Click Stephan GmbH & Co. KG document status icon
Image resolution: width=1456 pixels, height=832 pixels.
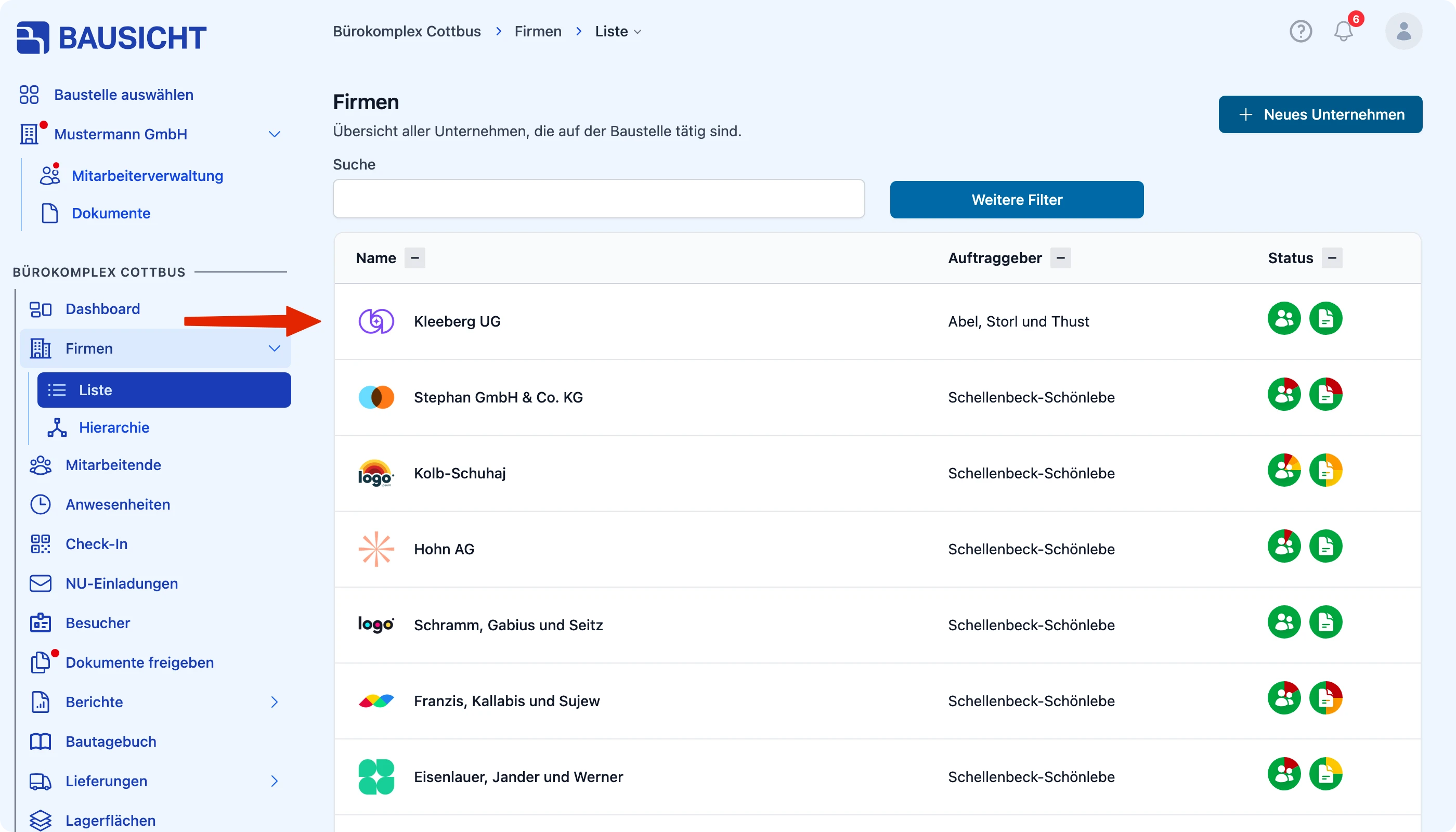[1325, 394]
